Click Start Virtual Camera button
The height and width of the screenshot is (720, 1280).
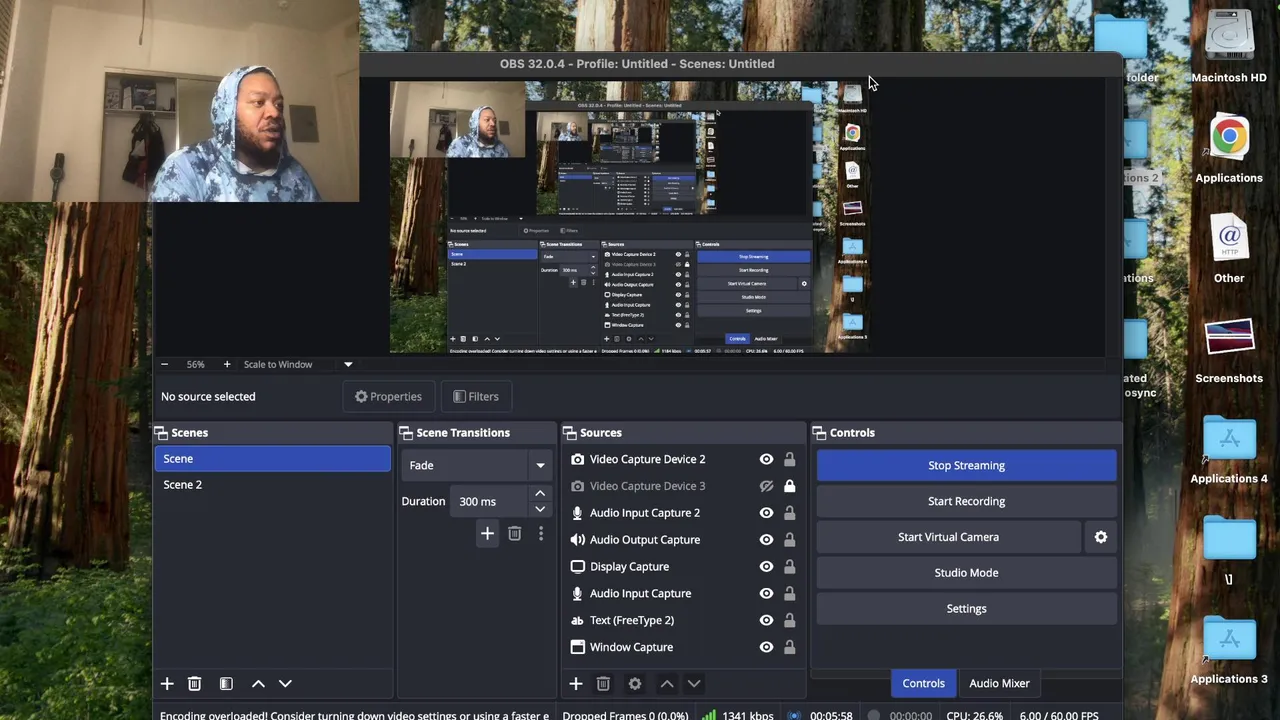click(x=948, y=537)
